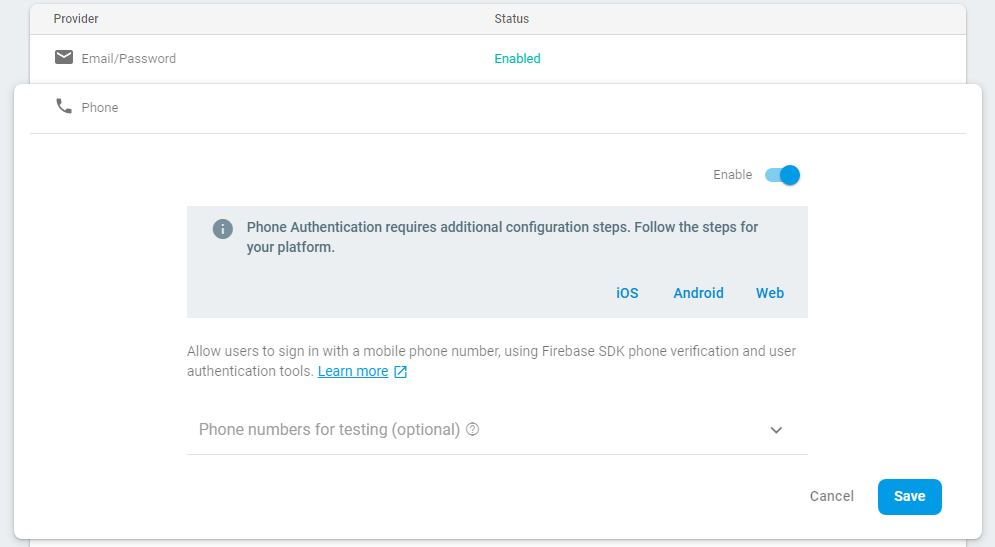Open the iOS configuration steps
The image size is (995, 547).
627,293
